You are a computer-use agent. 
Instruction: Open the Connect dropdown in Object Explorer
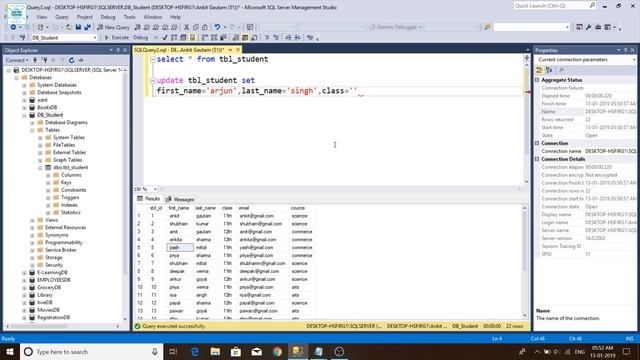(x=17, y=60)
